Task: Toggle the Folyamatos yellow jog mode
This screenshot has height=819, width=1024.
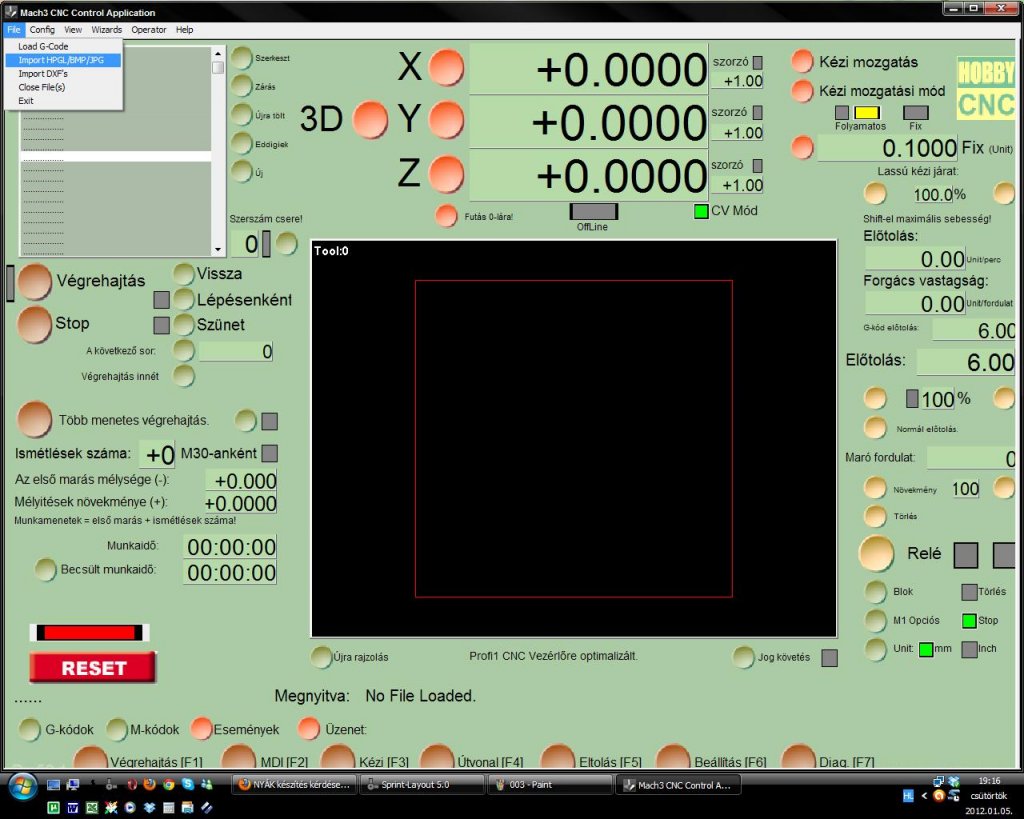Action: click(x=867, y=112)
